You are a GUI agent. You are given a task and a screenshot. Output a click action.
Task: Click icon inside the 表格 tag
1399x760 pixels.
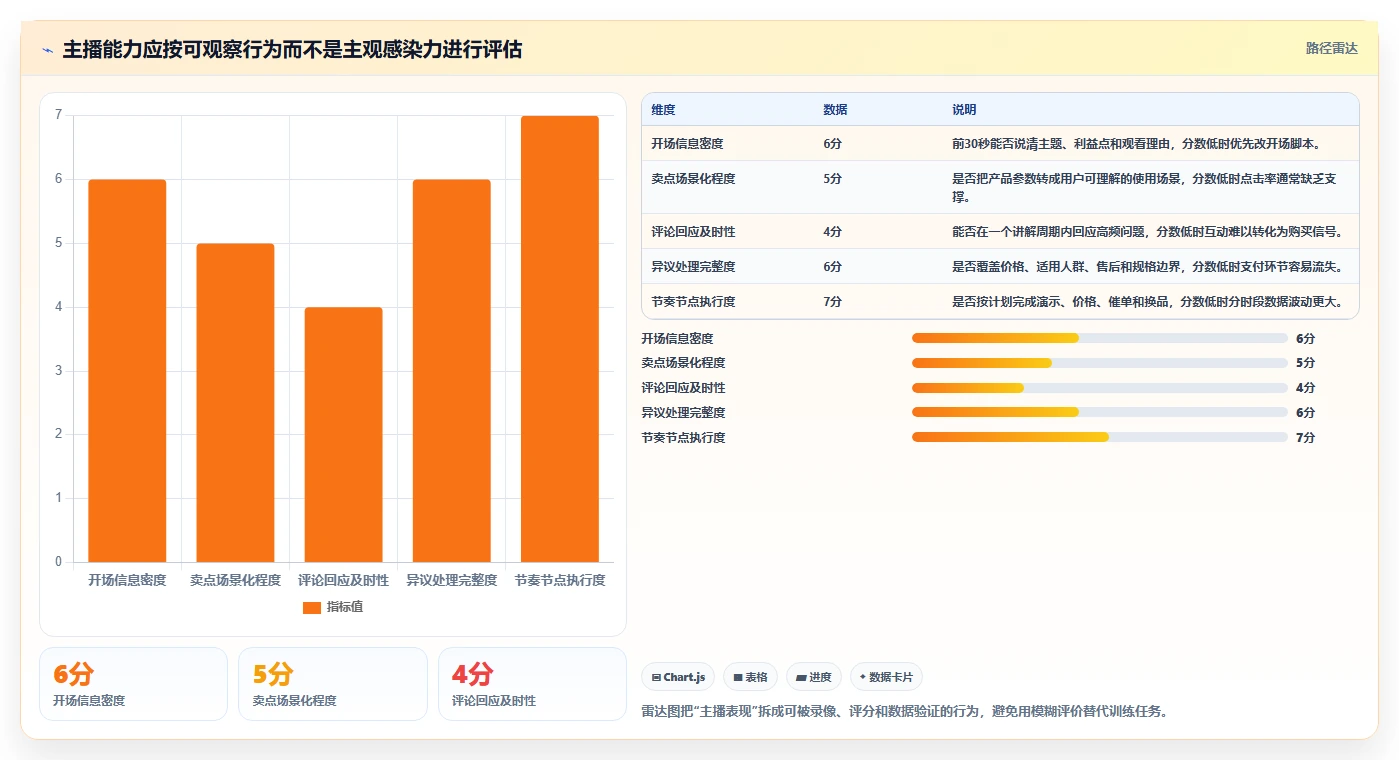point(738,678)
